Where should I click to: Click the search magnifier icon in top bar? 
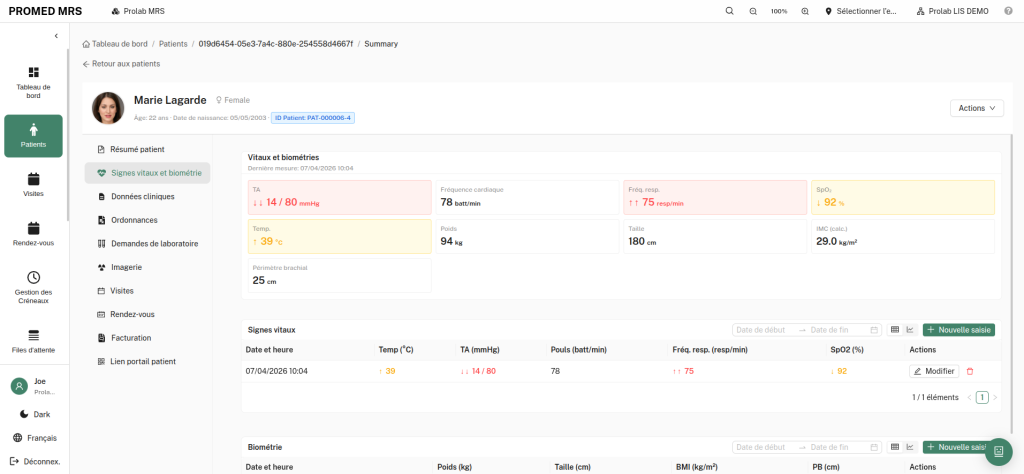[729, 10]
